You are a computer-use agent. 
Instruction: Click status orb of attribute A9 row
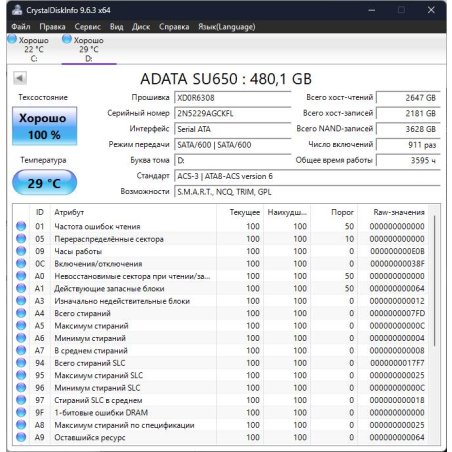pos(21,437)
